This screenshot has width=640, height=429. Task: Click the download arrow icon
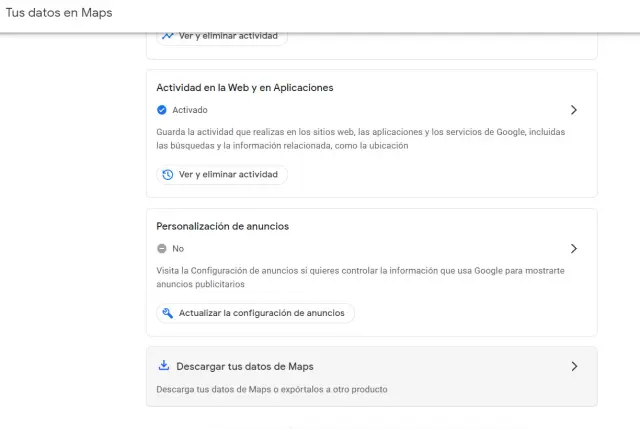[x=164, y=366]
